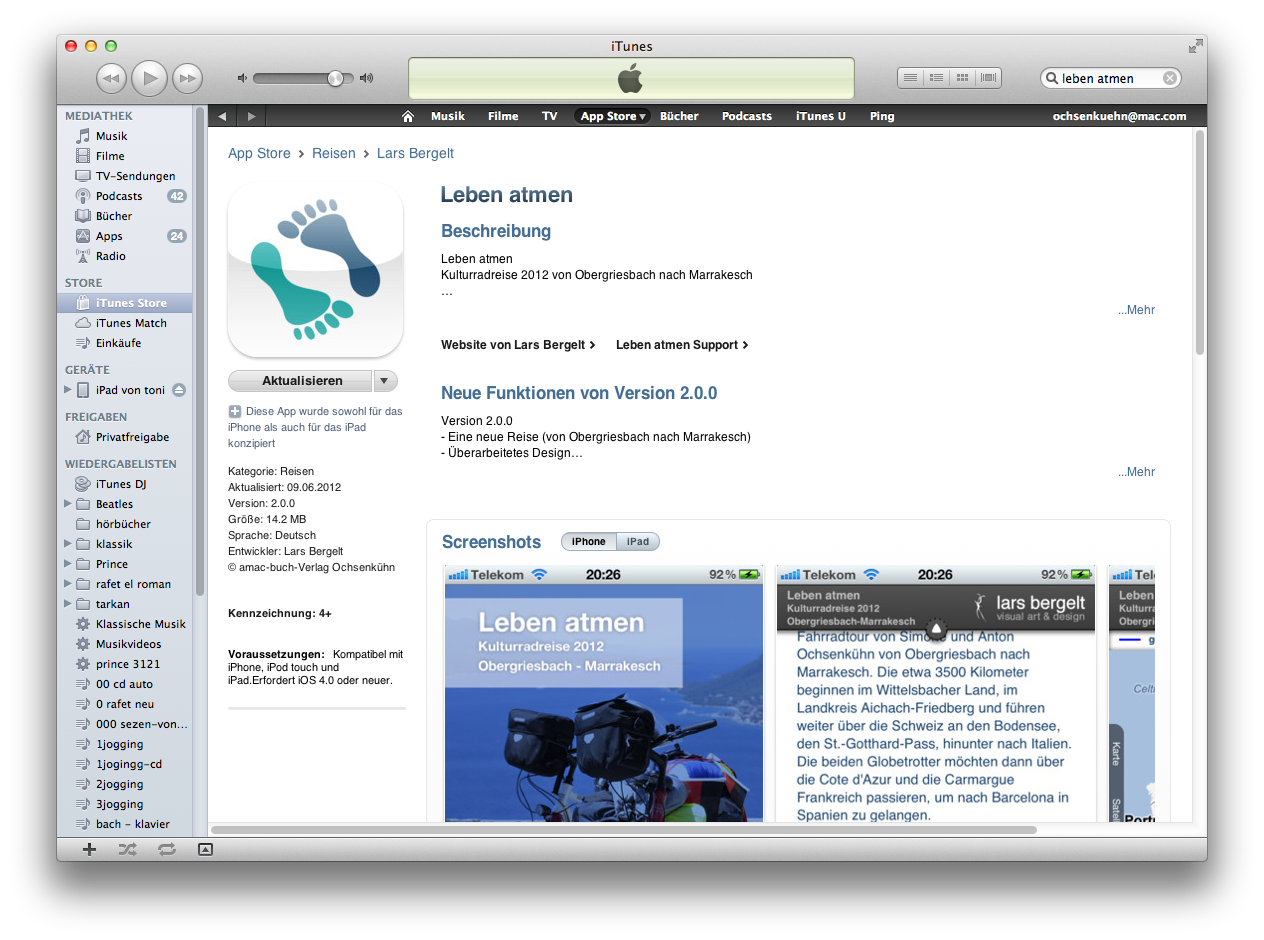Image resolution: width=1264 pixels, height=940 pixels.
Task: Click in the search field containing 'leben atmen'
Action: (x=1110, y=78)
